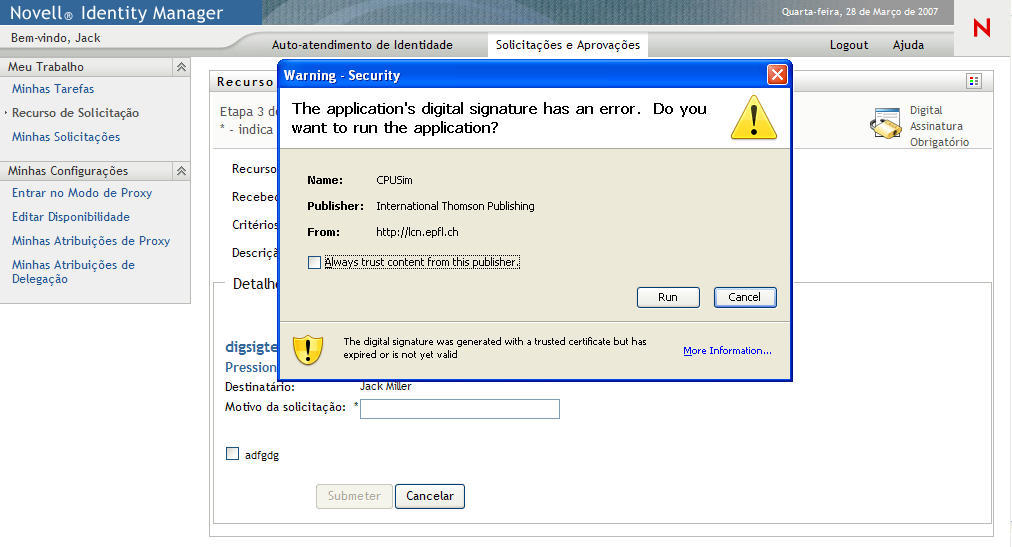
Task: Click the publisher name International Thomson Publishing
Action: click(x=455, y=206)
